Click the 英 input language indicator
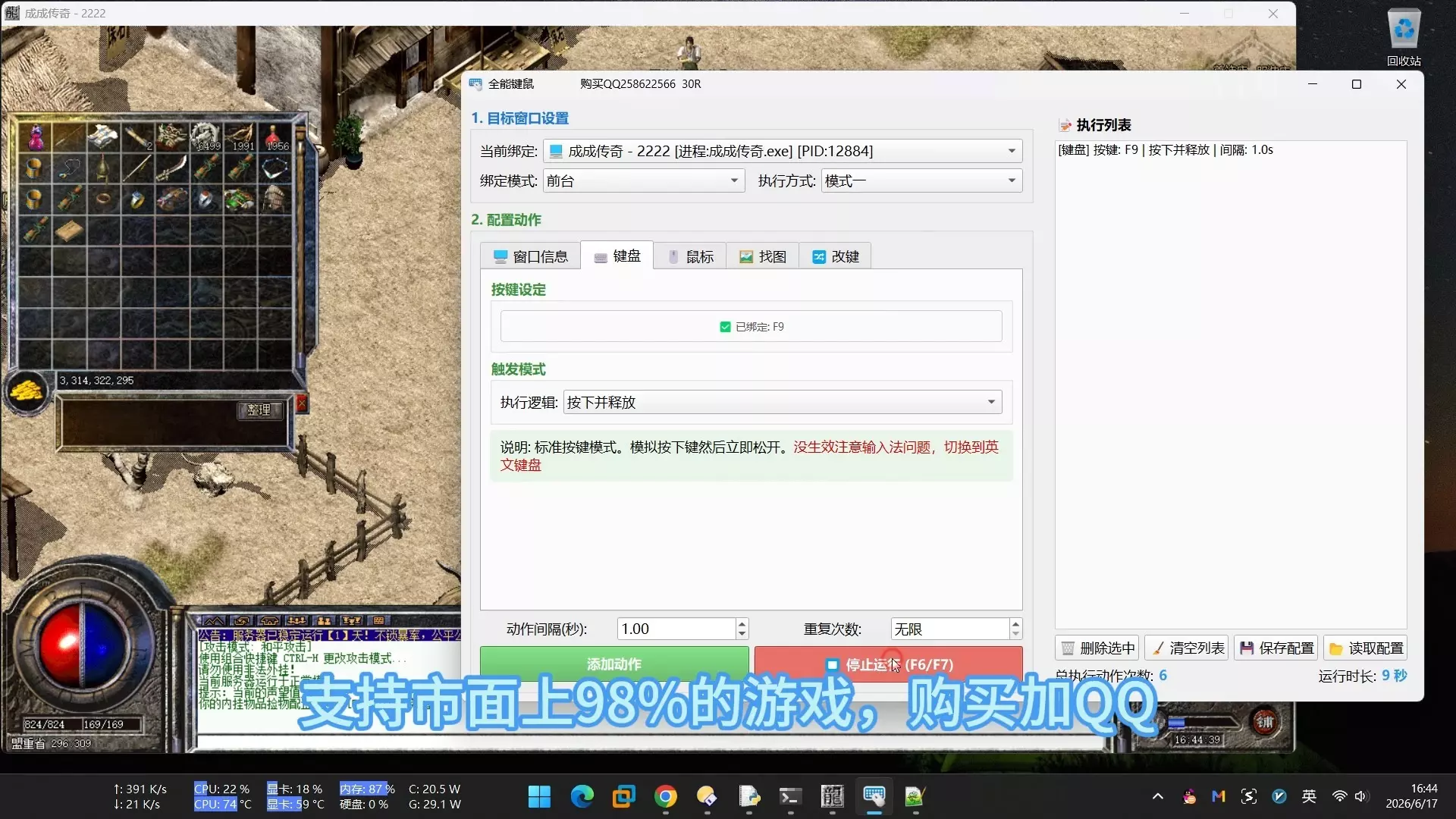The height and width of the screenshot is (819, 1456). (x=1309, y=796)
